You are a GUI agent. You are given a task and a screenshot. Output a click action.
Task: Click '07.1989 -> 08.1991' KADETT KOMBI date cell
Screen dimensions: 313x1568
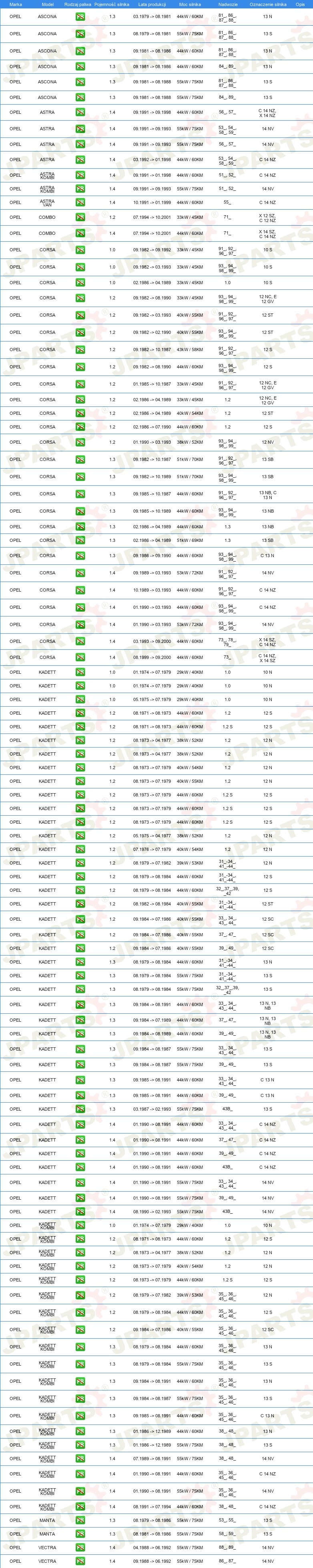152,1459
